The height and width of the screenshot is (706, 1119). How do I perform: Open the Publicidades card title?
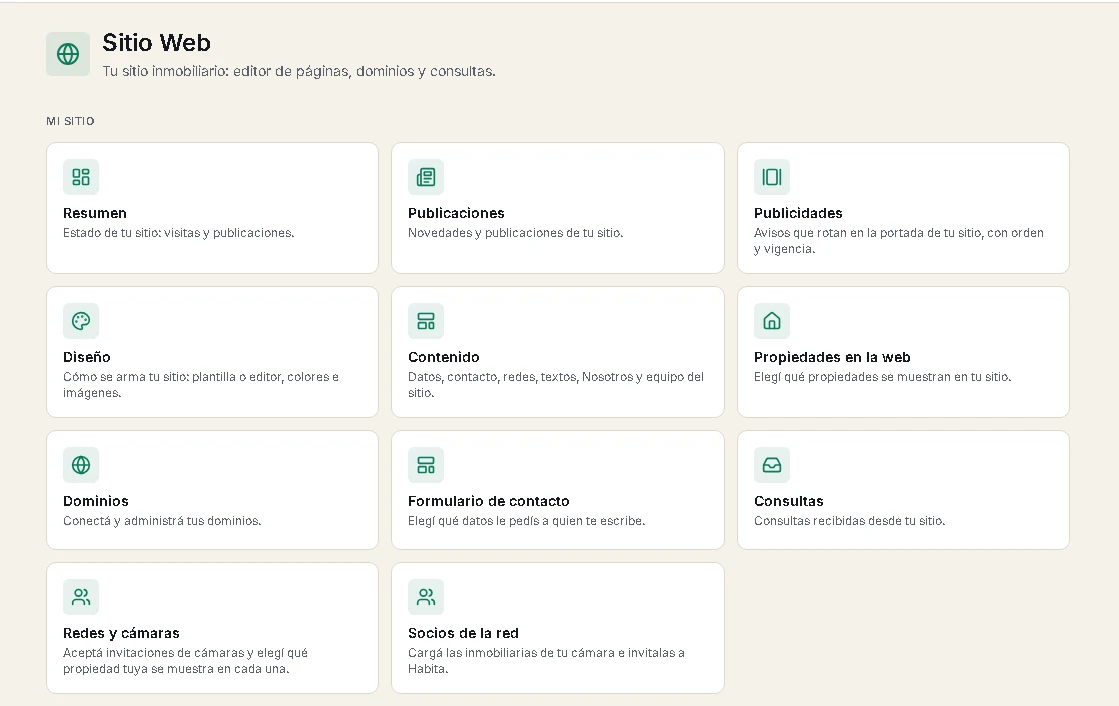pyautogui.click(x=798, y=213)
